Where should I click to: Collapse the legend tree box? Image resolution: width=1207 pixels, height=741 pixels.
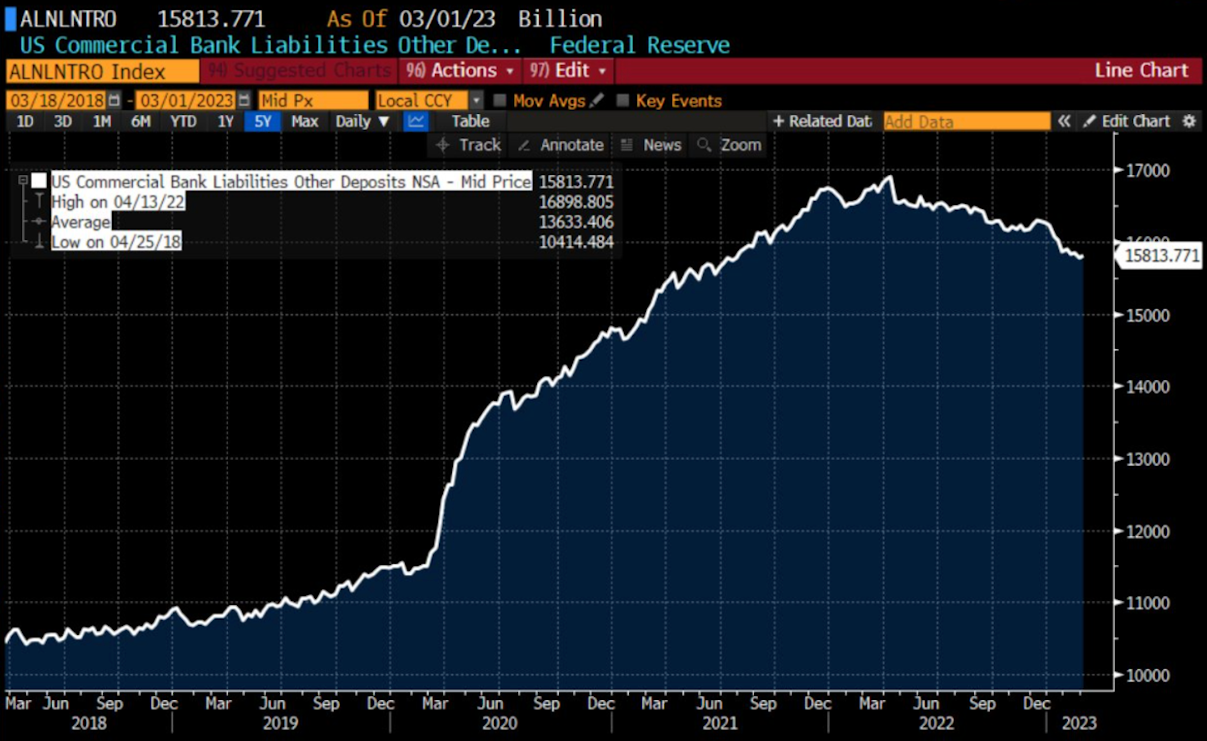click(23, 181)
